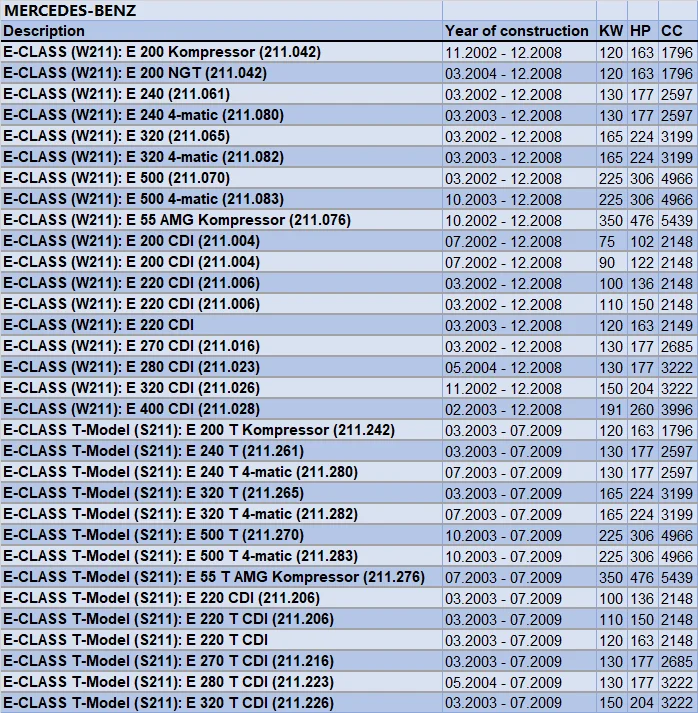Select E 200 Kompressor (211.042) row
This screenshot has width=698, height=713.
[x=349, y=52]
